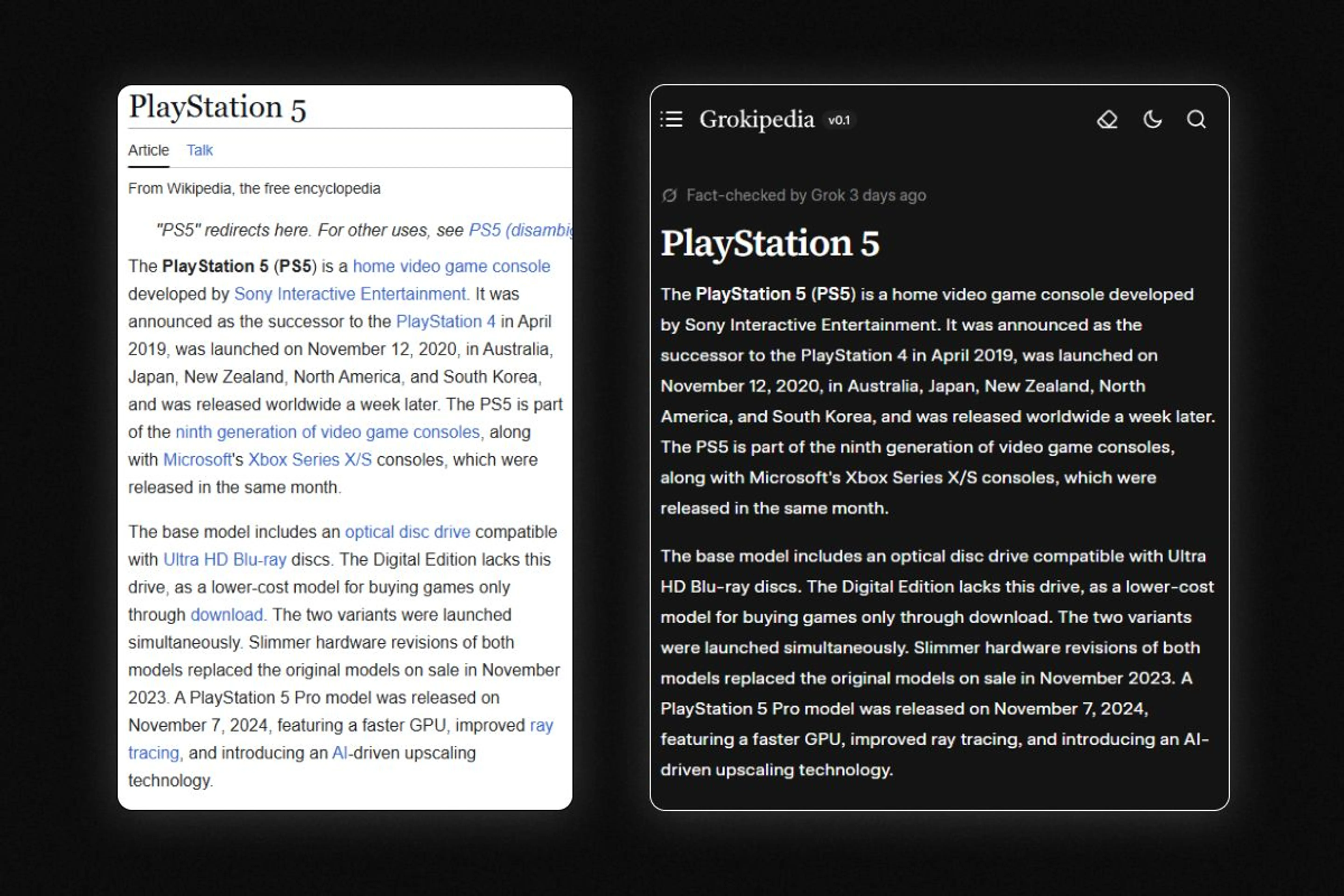
Task: Open the ray tracing link
Action: point(541,725)
